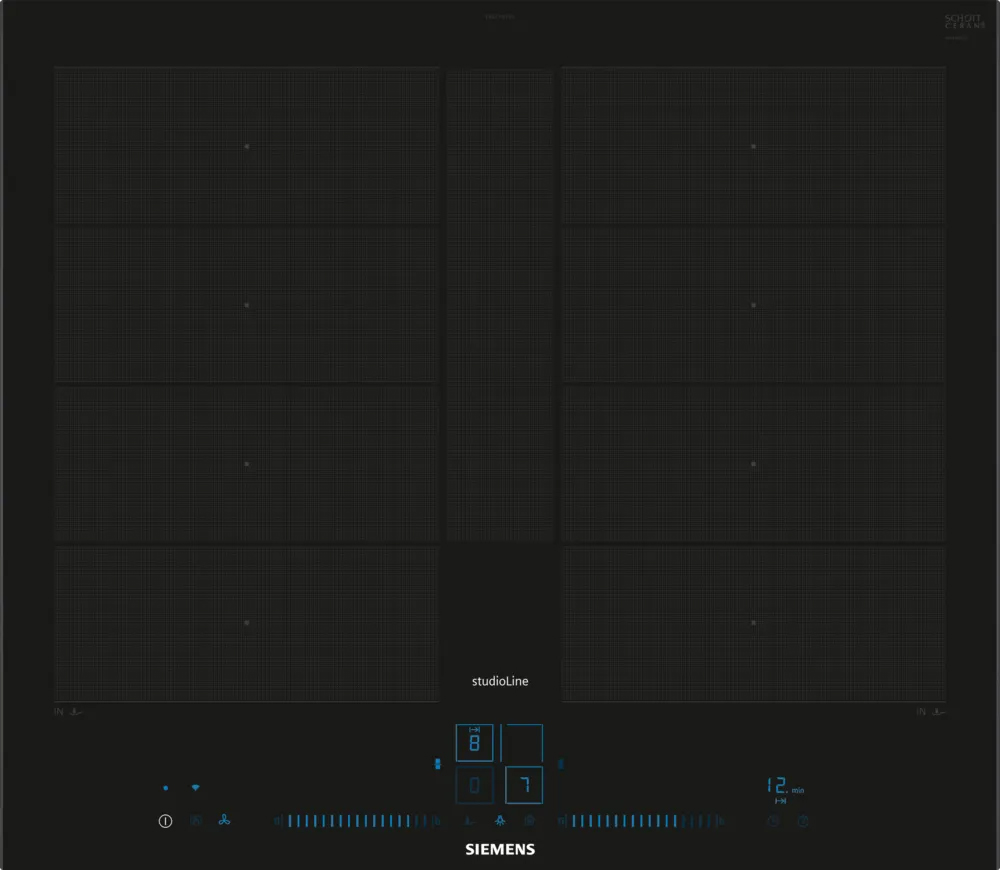Screen dimensions: 1000x870
Task: Tap the blue fan ventilation icon
Action: coord(224,821)
